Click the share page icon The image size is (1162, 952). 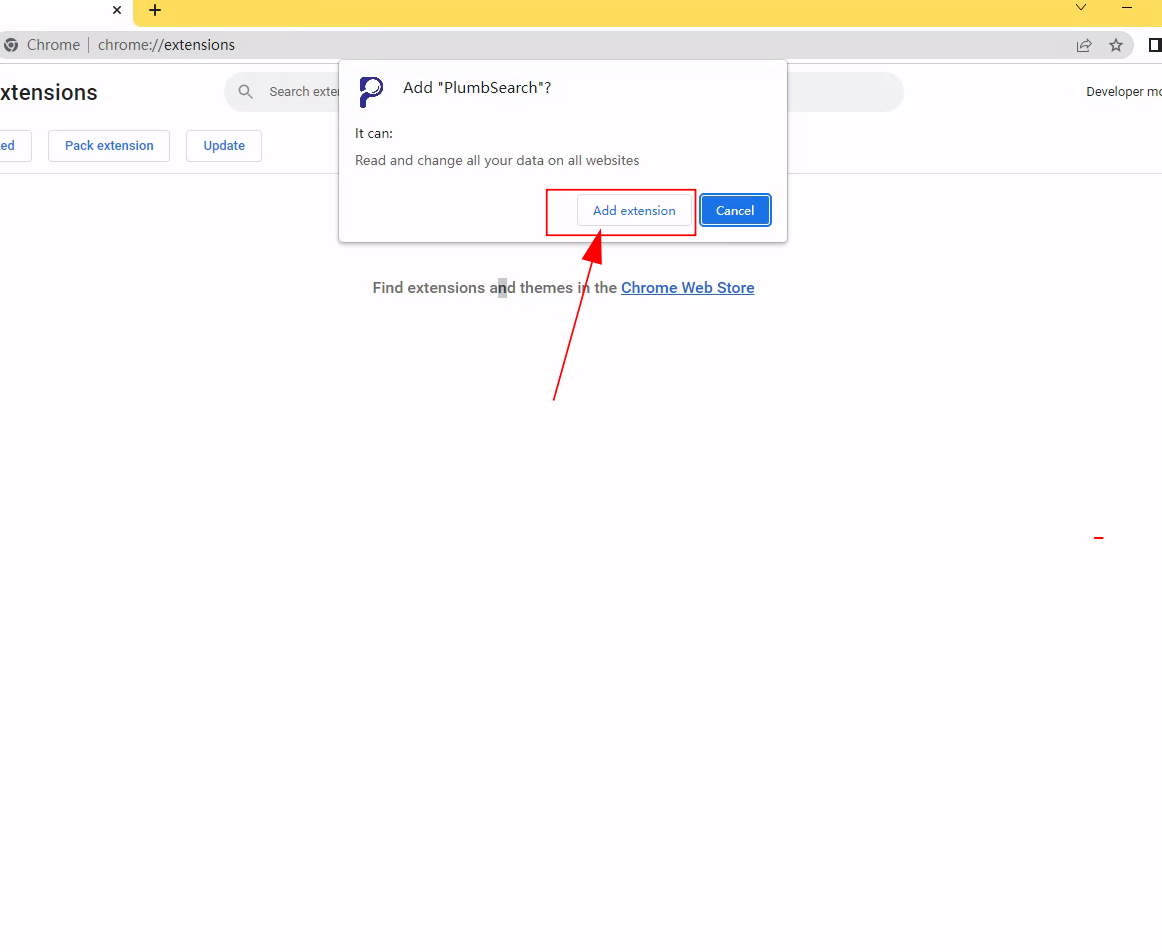point(1084,45)
